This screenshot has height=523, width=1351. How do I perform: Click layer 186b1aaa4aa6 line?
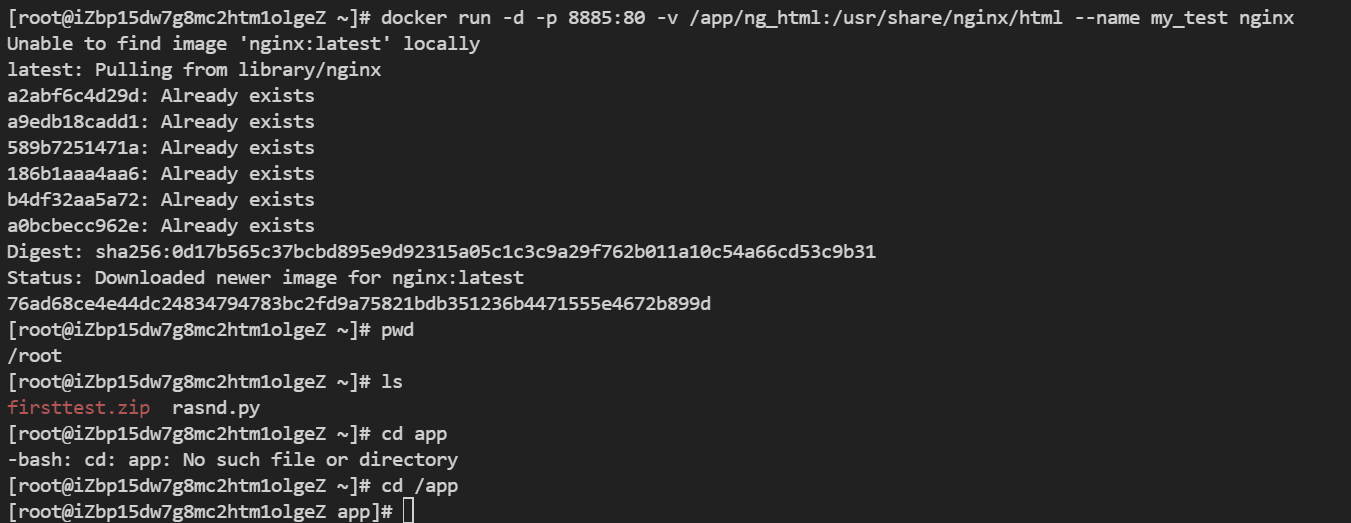[x=160, y=173]
